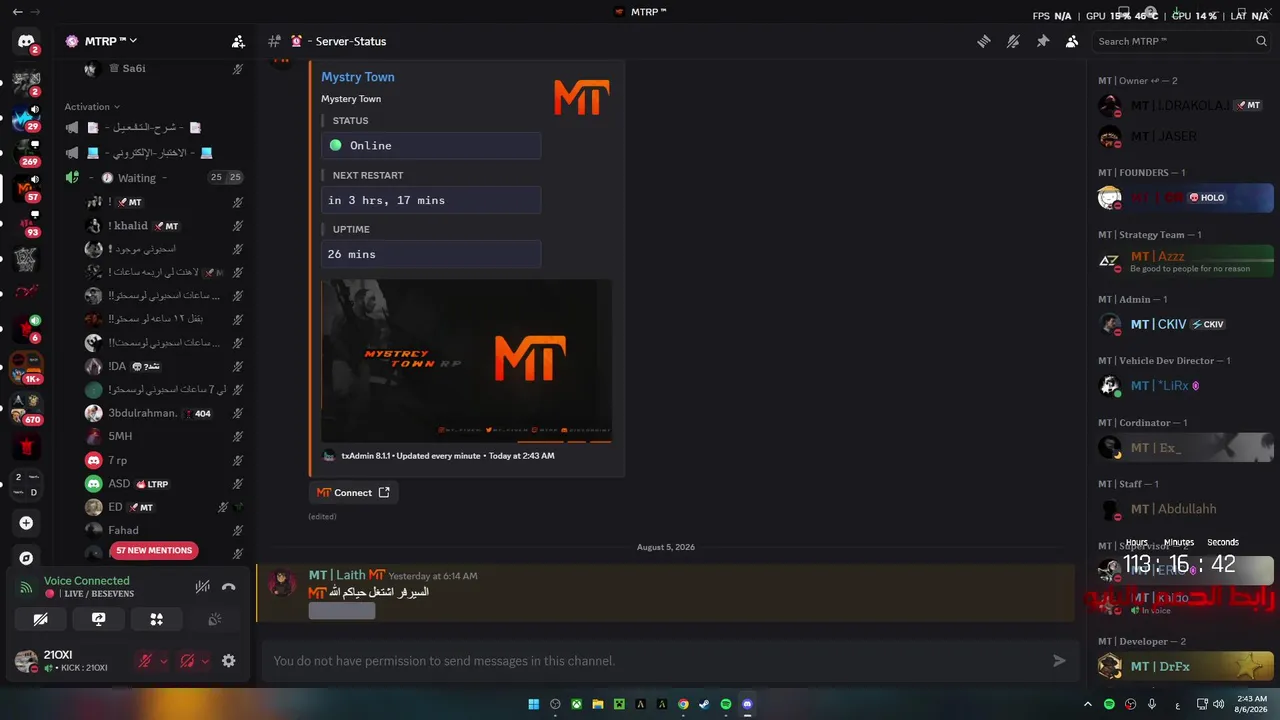Share your screen in voice panel
The width and height of the screenshot is (1280, 720).
[98, 619]
